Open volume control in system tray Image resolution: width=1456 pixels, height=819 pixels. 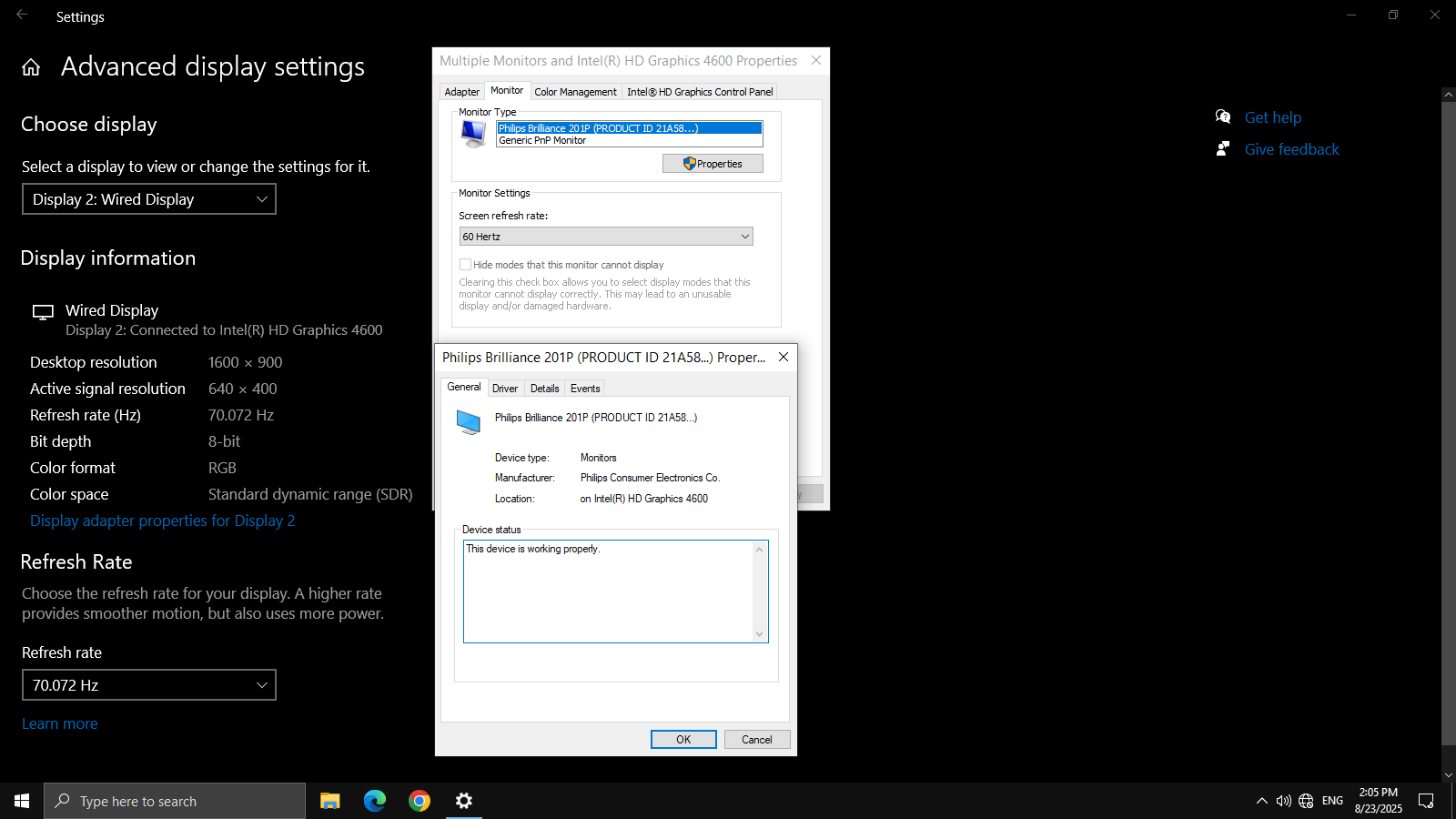pyautogui.click(x=1283, y=801)
